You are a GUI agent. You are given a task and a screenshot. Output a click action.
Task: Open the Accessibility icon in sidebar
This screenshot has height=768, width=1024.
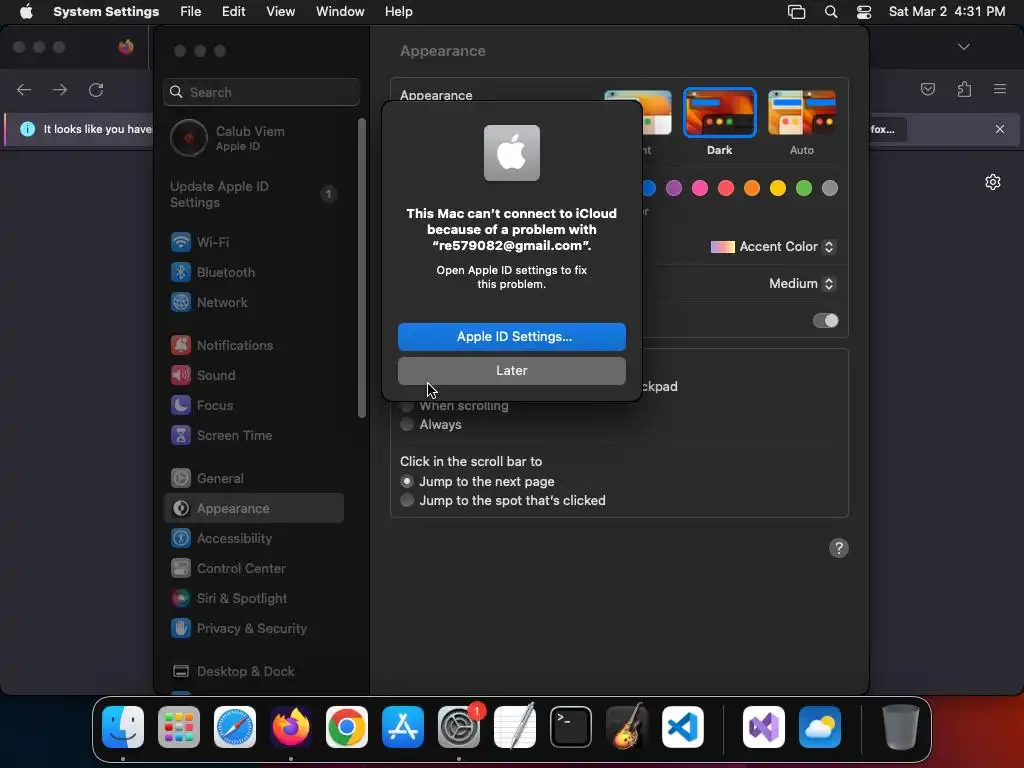pyautogui.click(x=181, y=538)
